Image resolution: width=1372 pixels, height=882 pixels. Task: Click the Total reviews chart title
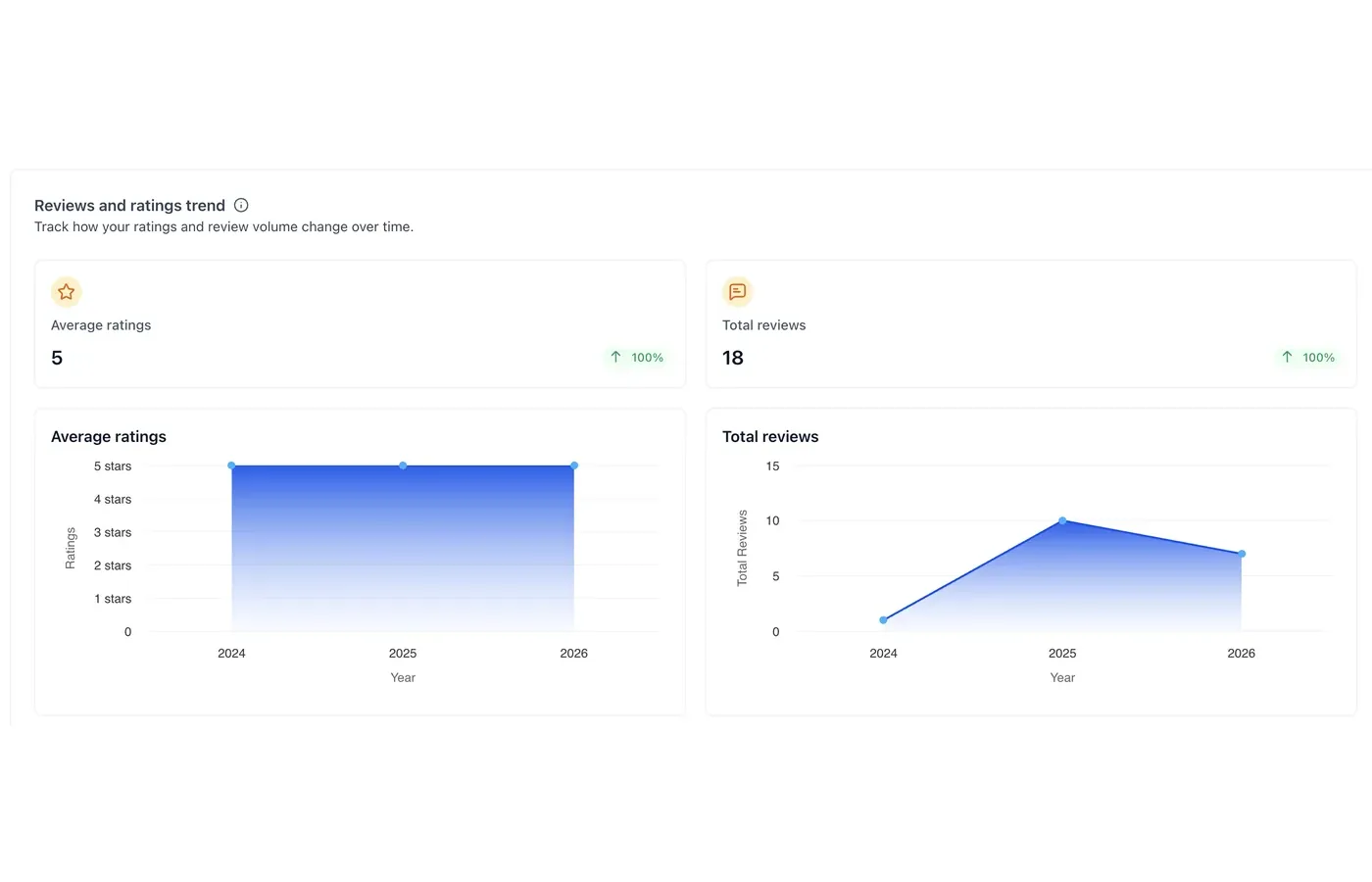(x=770, y=437)
